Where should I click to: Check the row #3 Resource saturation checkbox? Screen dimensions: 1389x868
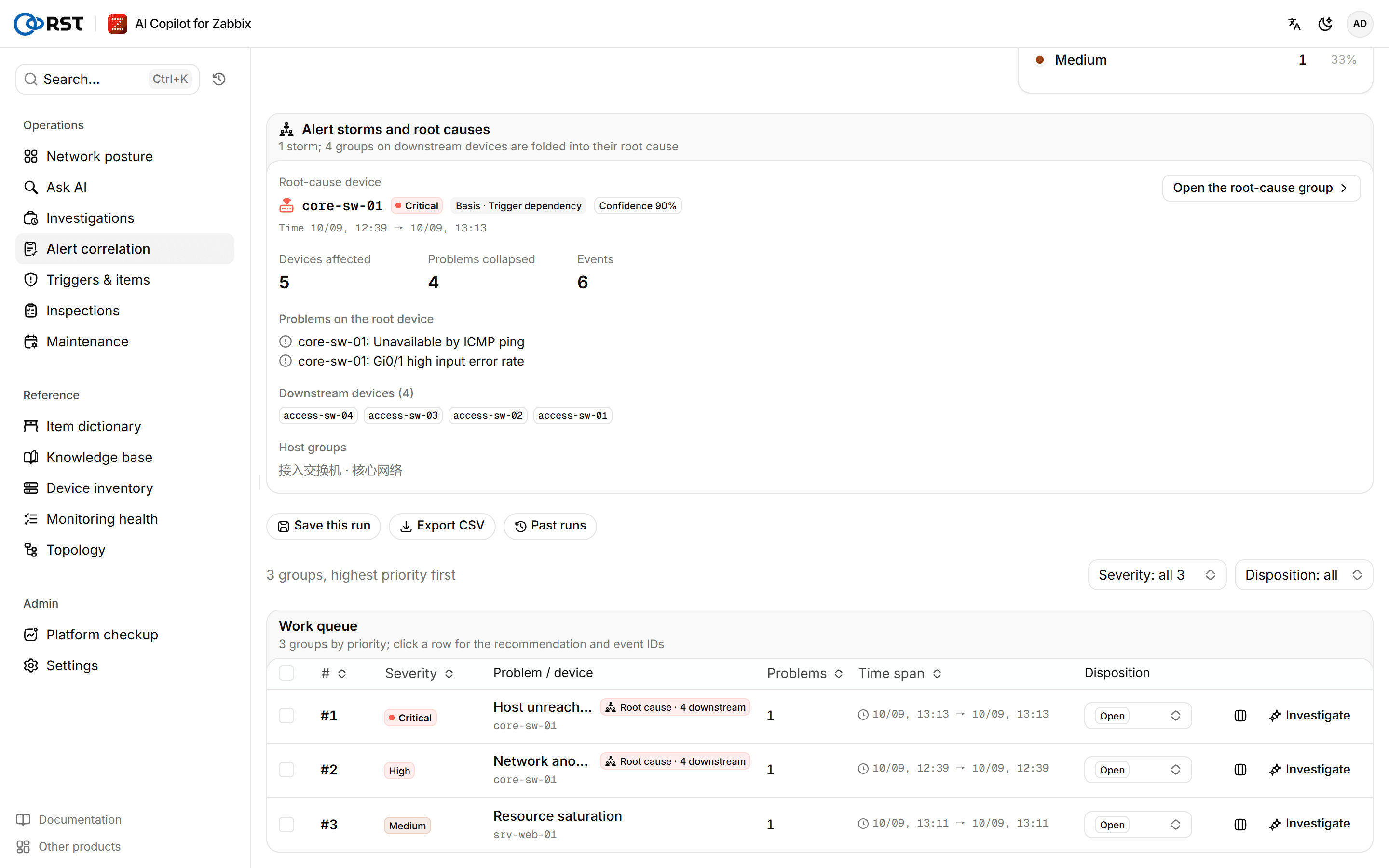click(x=286, y=825)
